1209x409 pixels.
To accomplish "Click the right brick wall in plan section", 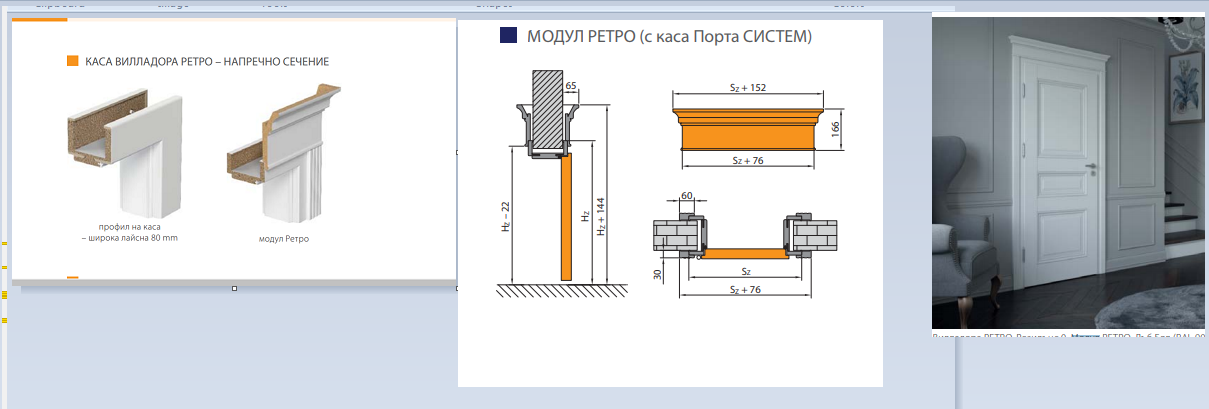I will [818, 238].
